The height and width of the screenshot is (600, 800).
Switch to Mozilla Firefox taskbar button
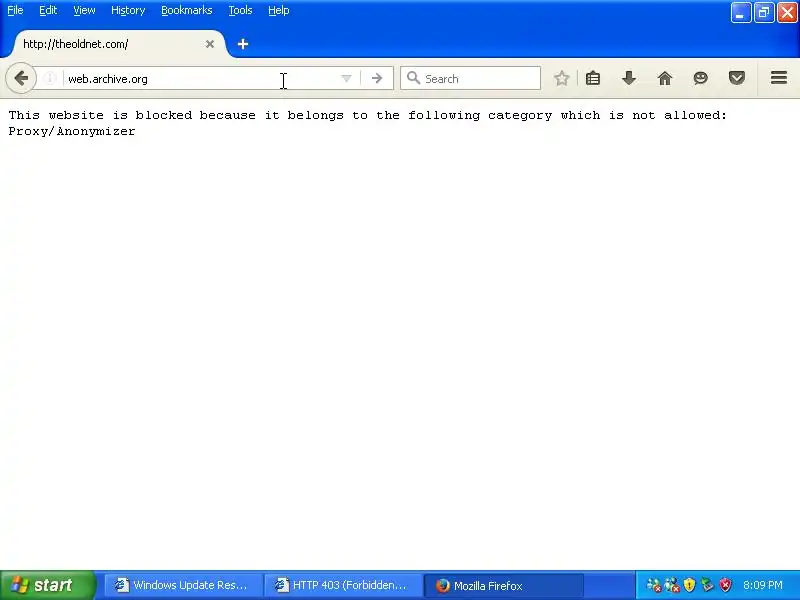click(x=504, y=585)
